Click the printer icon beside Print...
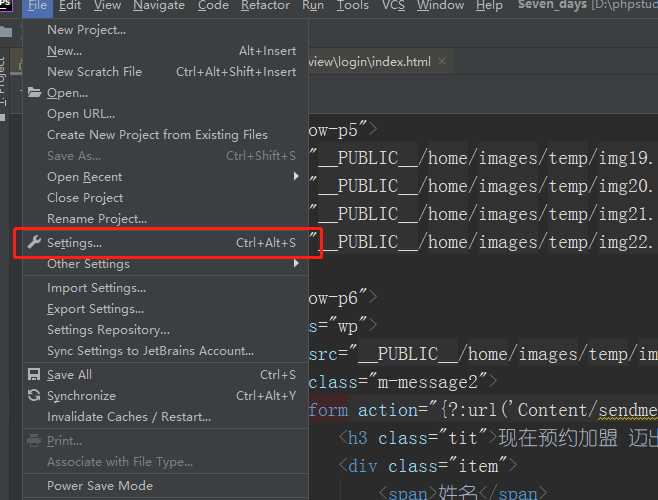Viewport: 658px width, 500px height. (34, 441)
